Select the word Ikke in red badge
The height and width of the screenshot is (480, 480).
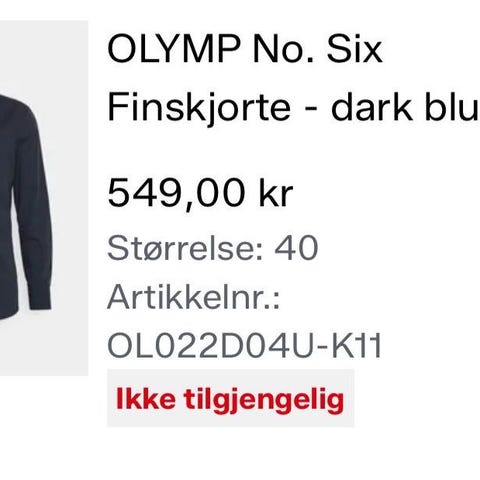[146, 398]
